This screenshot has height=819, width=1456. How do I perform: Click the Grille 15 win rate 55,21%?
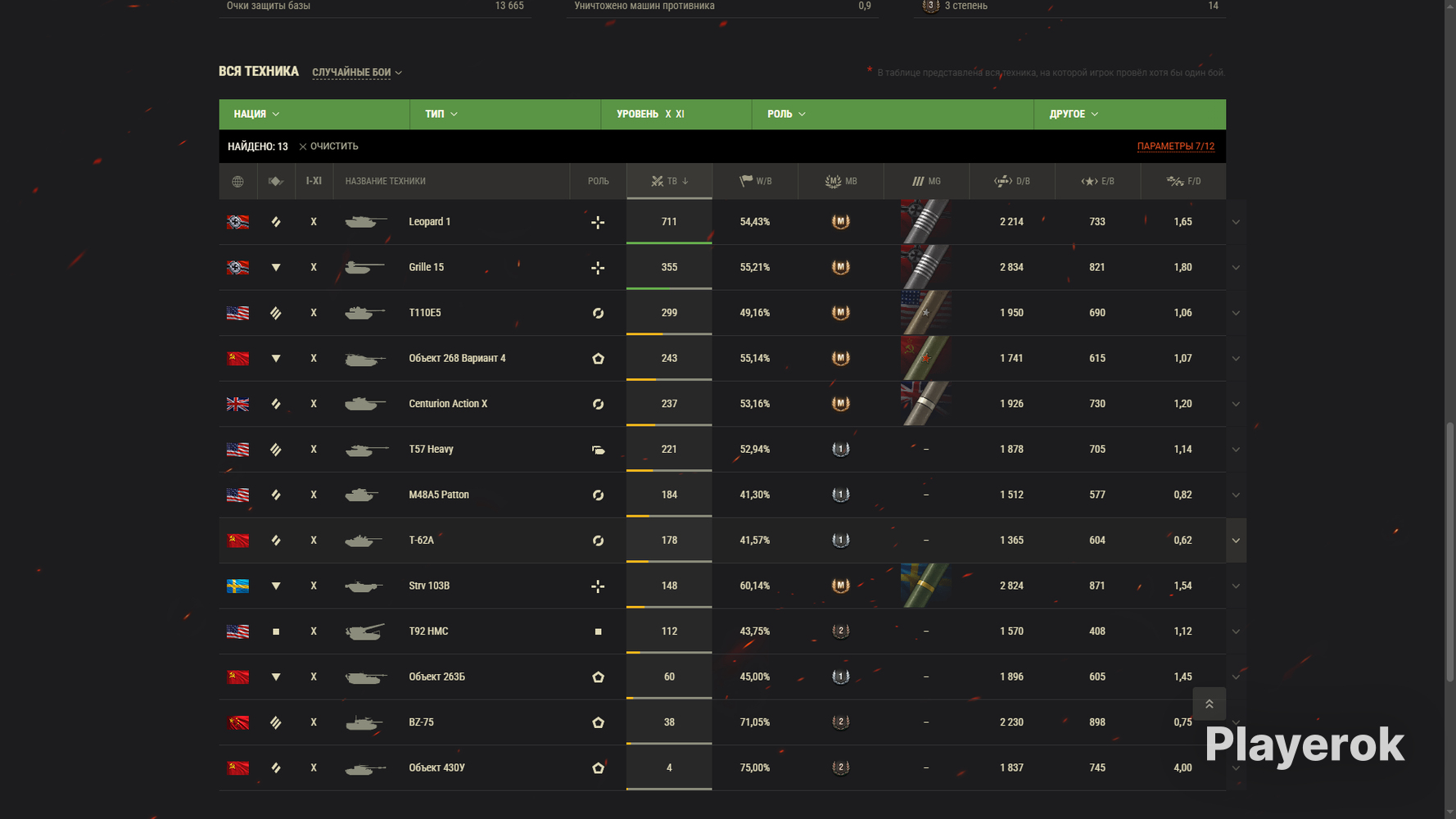(x=755, y=268)
